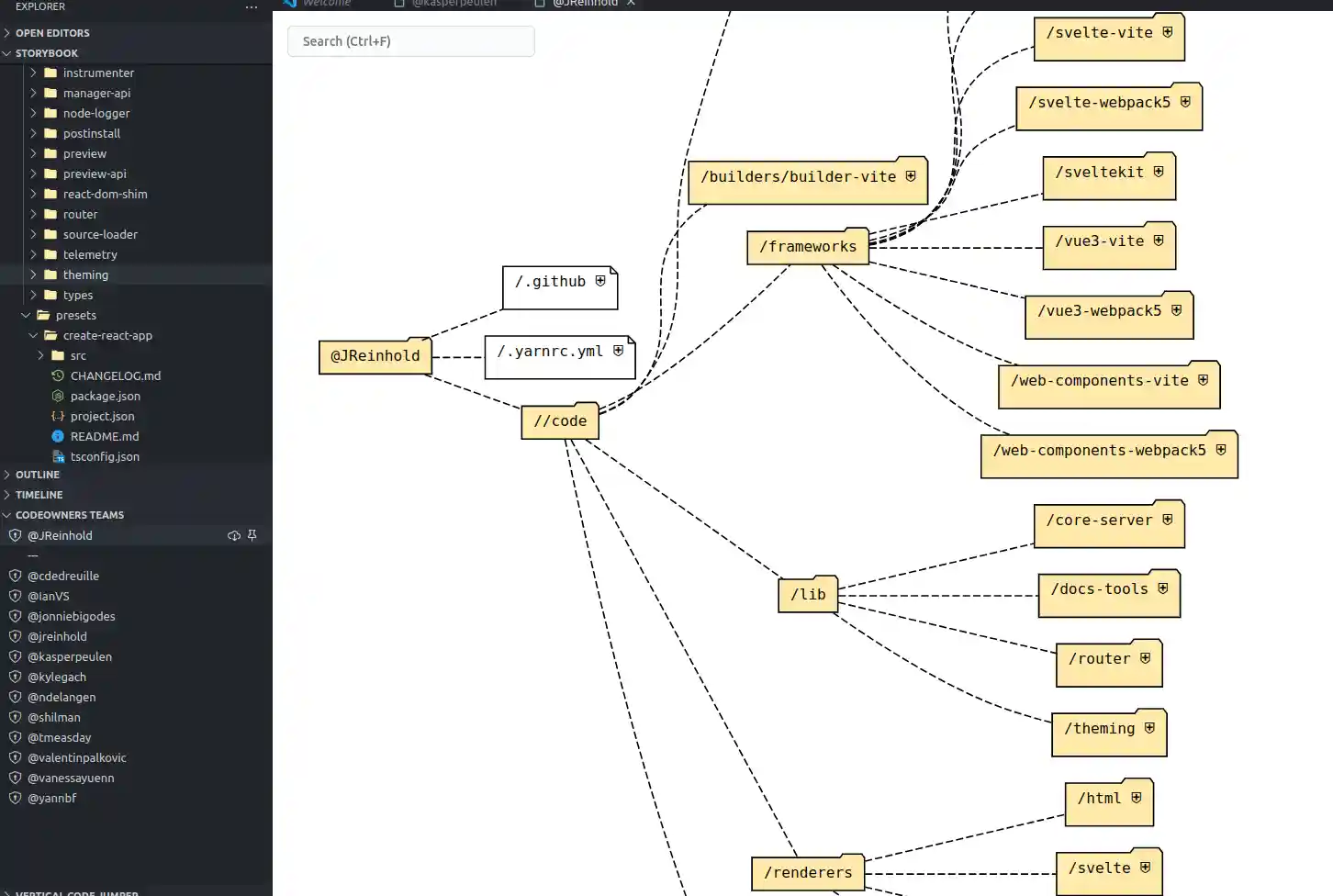Screen dimensions: 1333x896
Task: Open the CHANGELOG.md file
Action: 116,375
